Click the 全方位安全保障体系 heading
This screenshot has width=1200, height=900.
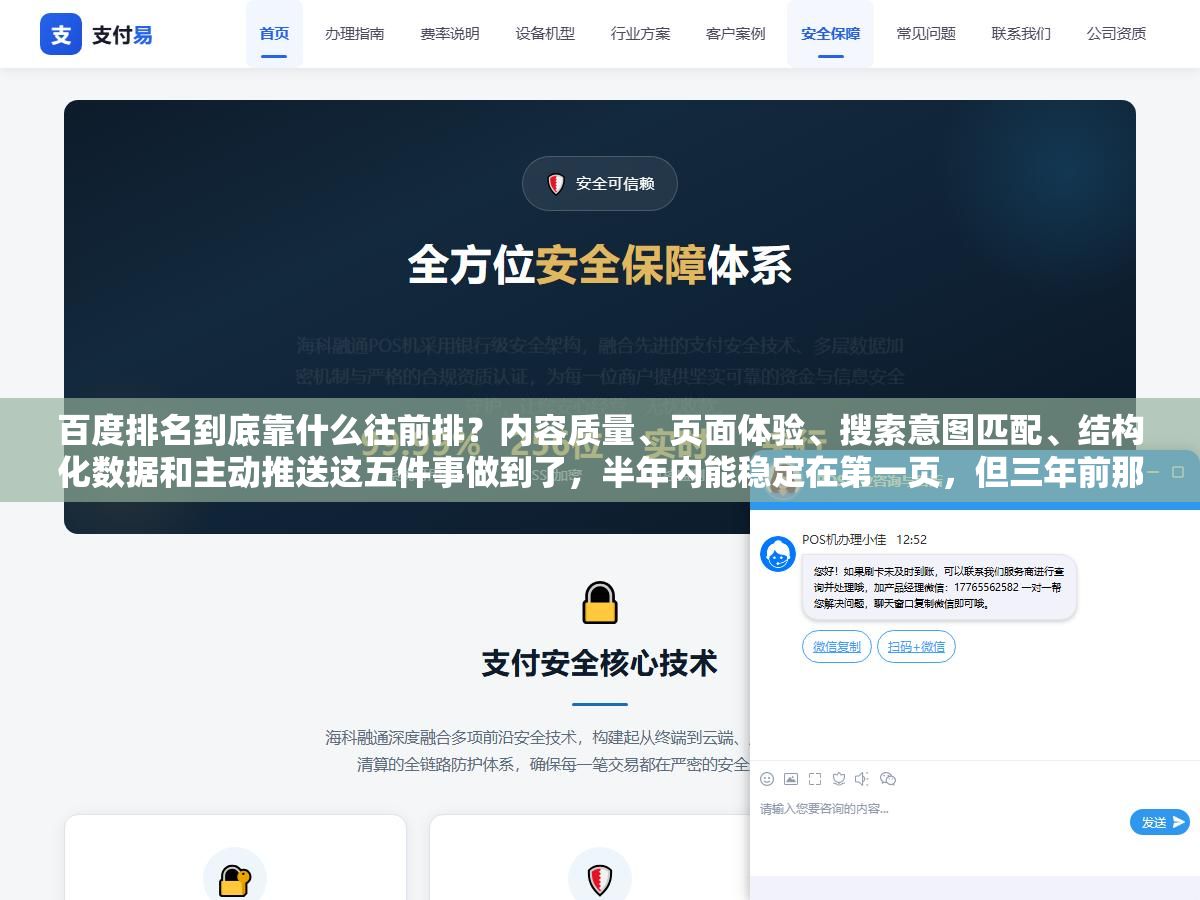(x=600, y=265)
